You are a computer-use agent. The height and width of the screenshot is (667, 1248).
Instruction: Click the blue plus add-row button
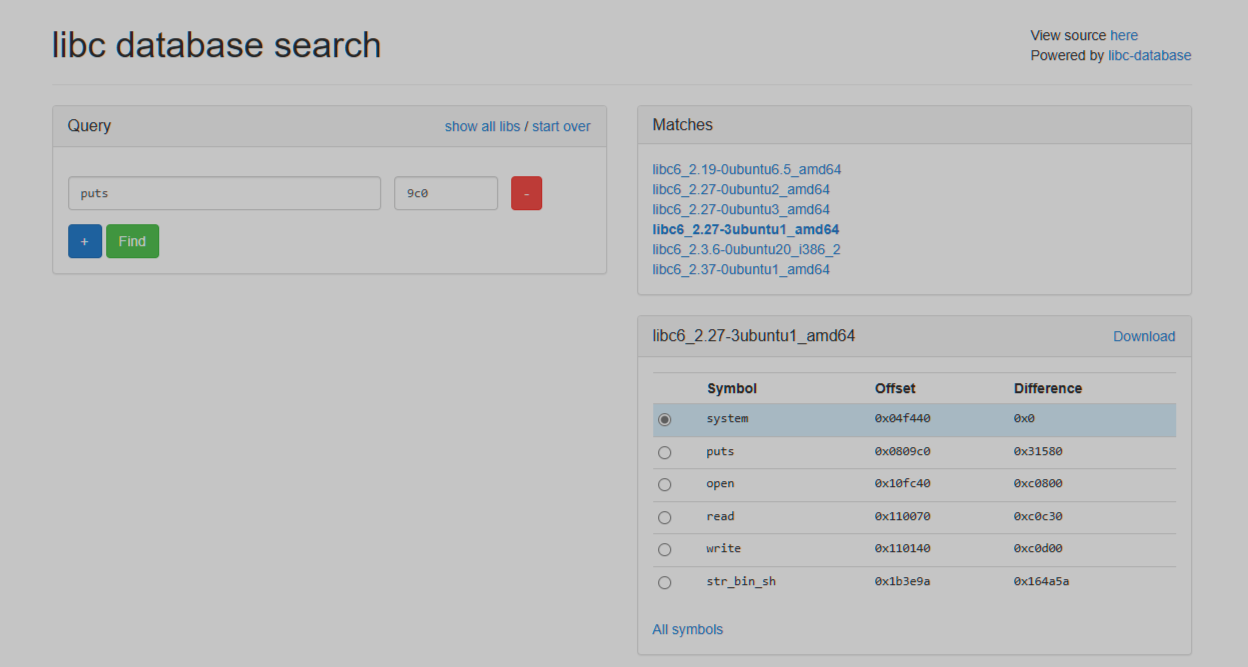coord(85,241)
